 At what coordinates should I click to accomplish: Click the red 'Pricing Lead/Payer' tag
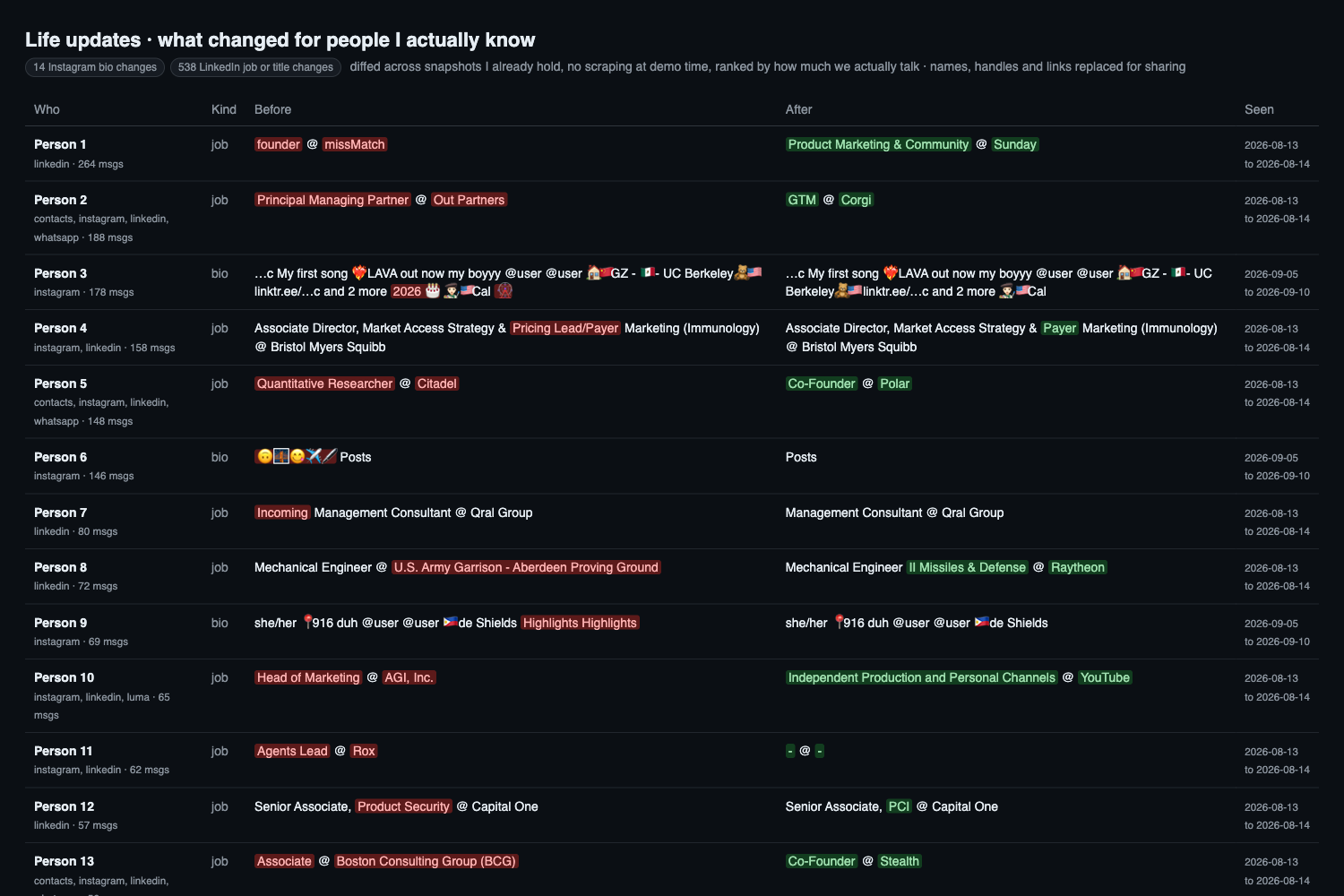(565, 328)
